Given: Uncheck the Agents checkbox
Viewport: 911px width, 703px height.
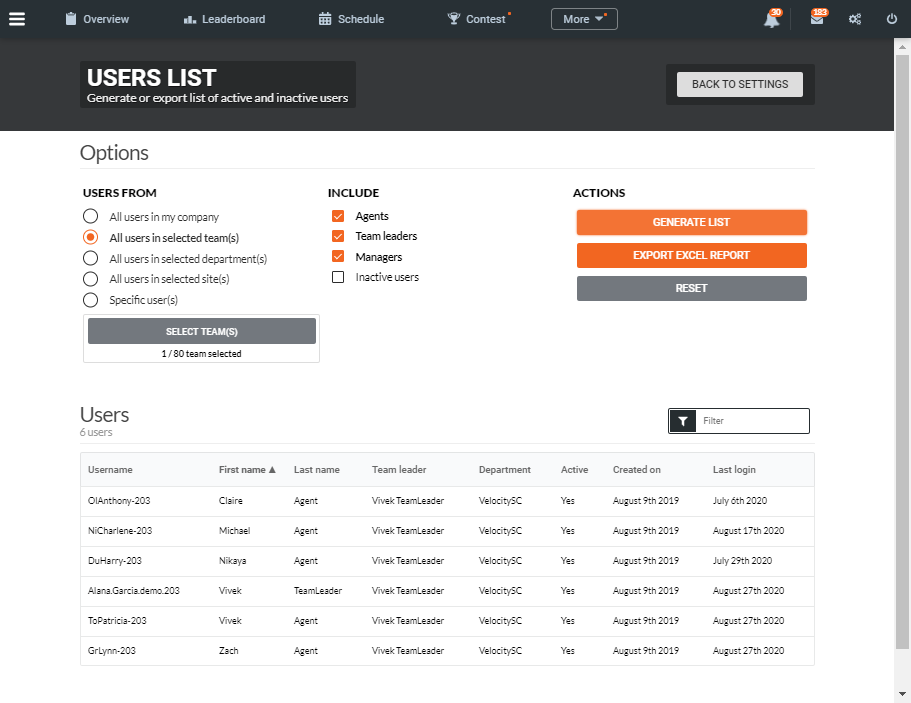Looking at the screenshot, I should point(338,216).
